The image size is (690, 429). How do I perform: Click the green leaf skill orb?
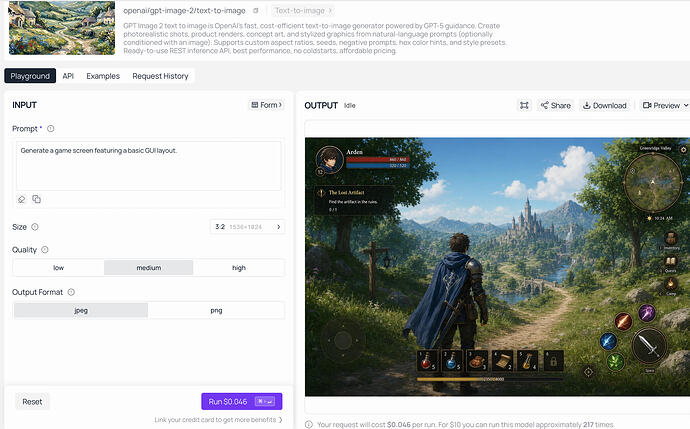pos(616,362)
